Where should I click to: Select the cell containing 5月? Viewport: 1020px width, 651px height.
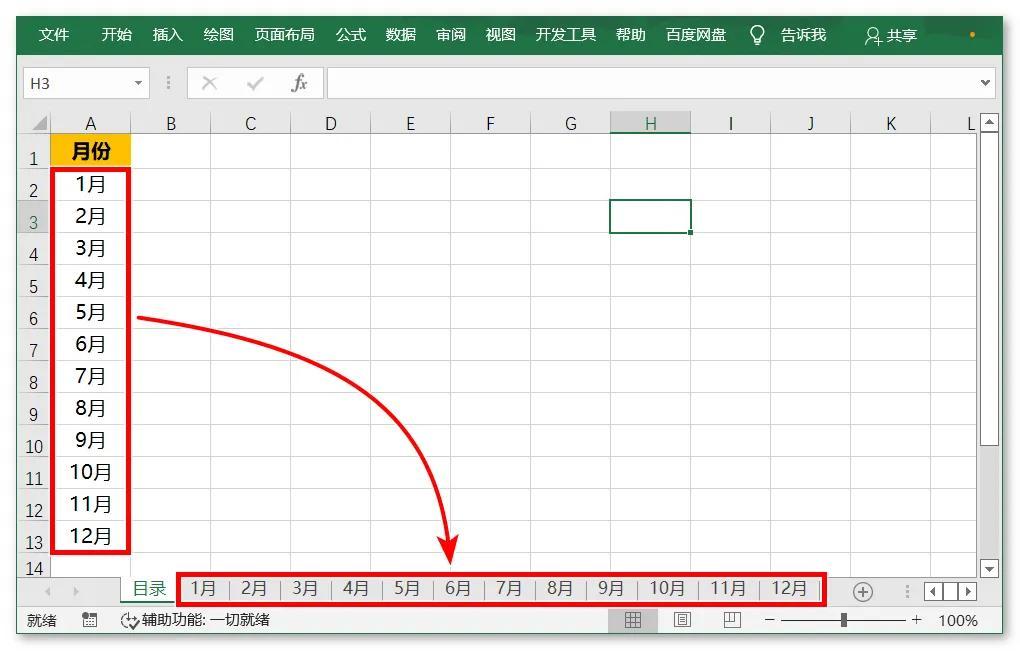tap(90, 312)
